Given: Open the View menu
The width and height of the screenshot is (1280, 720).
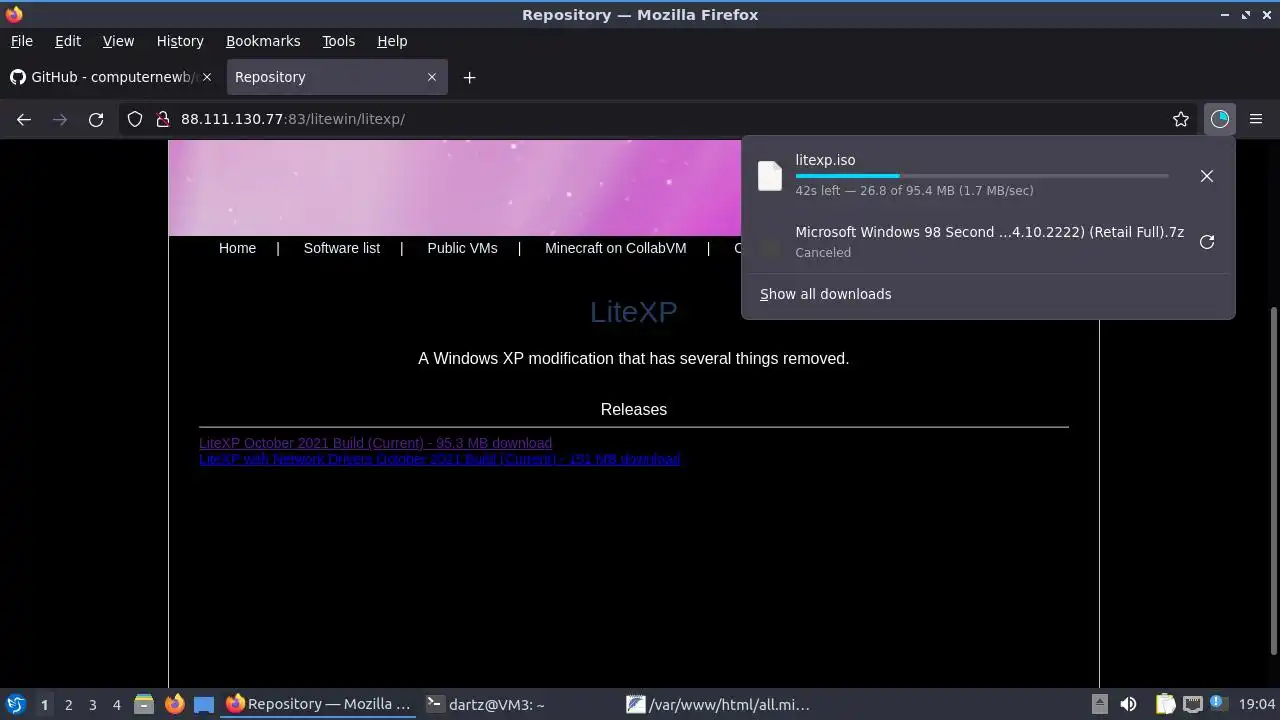Looking at the screenshot, I should tap(118, 41).
